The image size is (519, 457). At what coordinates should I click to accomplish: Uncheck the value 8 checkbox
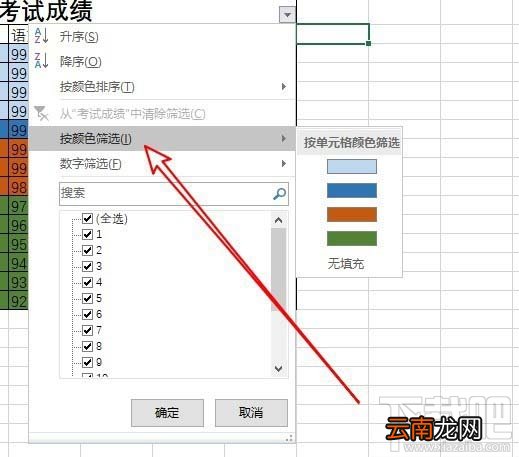87,346
